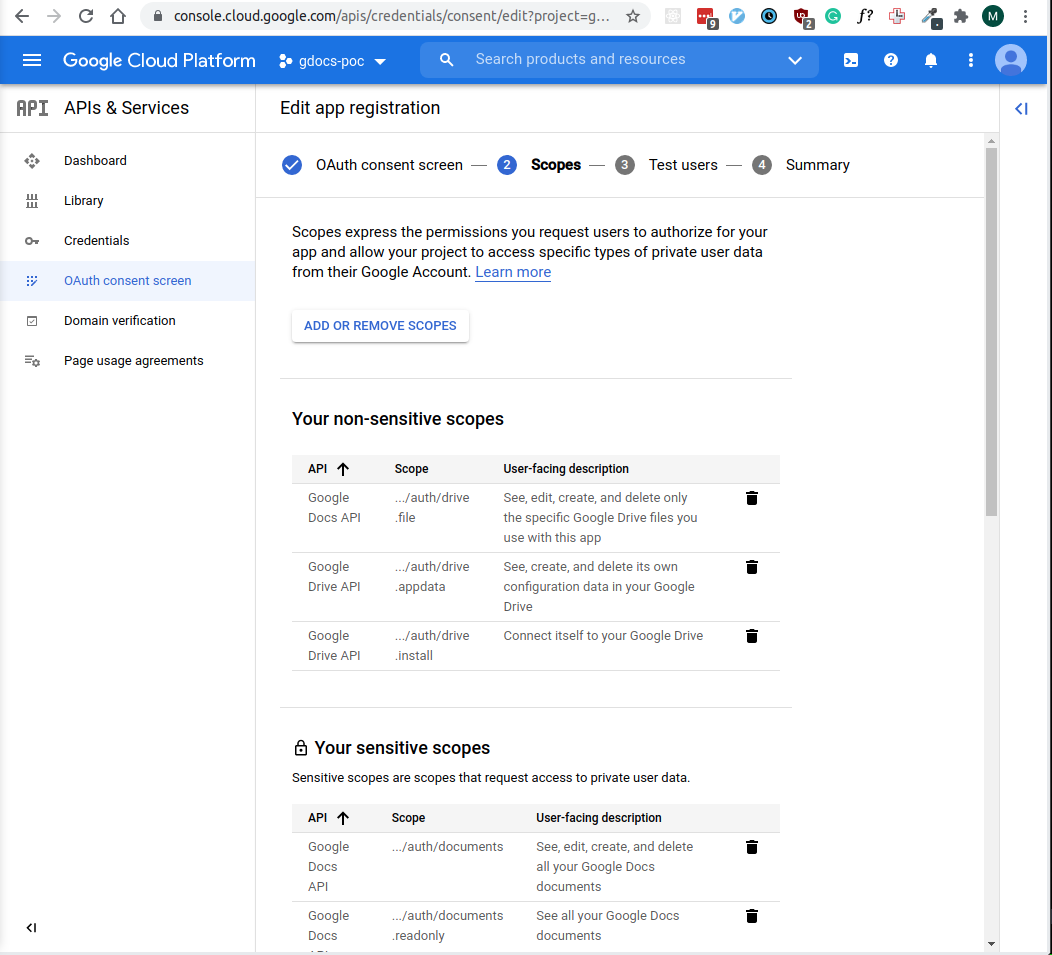Click ADD OR REMOVE SCOPES button
Screen dimensions: 1052x955
[x=380, y=326]
